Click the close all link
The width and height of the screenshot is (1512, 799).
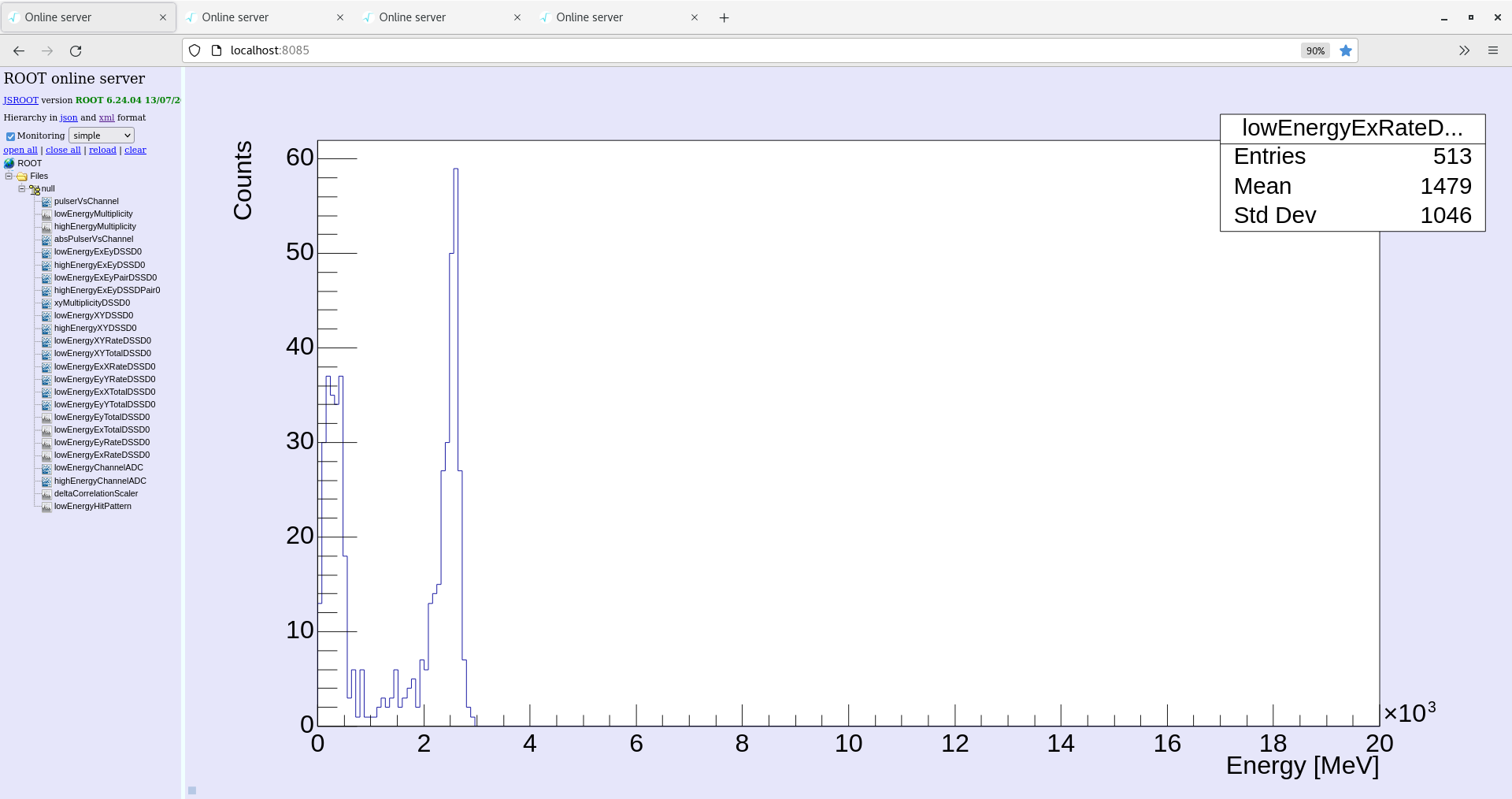63,150
